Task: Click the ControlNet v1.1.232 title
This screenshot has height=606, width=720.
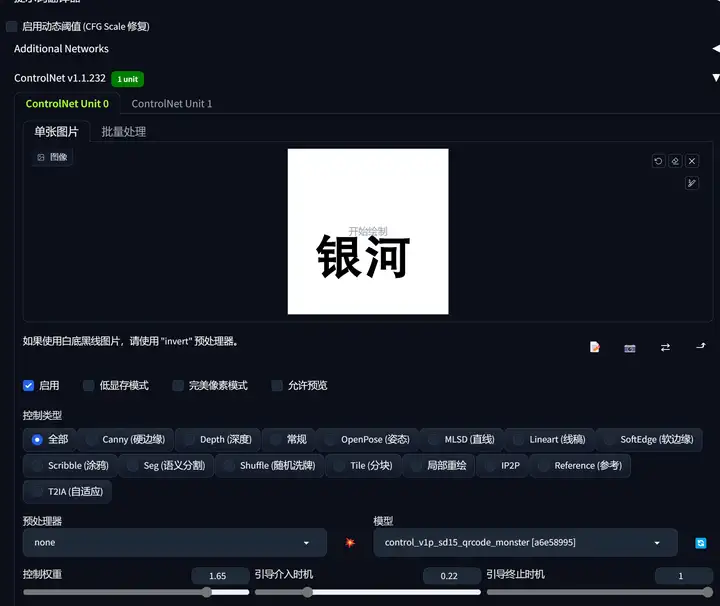Action: (x=60, y=78)
